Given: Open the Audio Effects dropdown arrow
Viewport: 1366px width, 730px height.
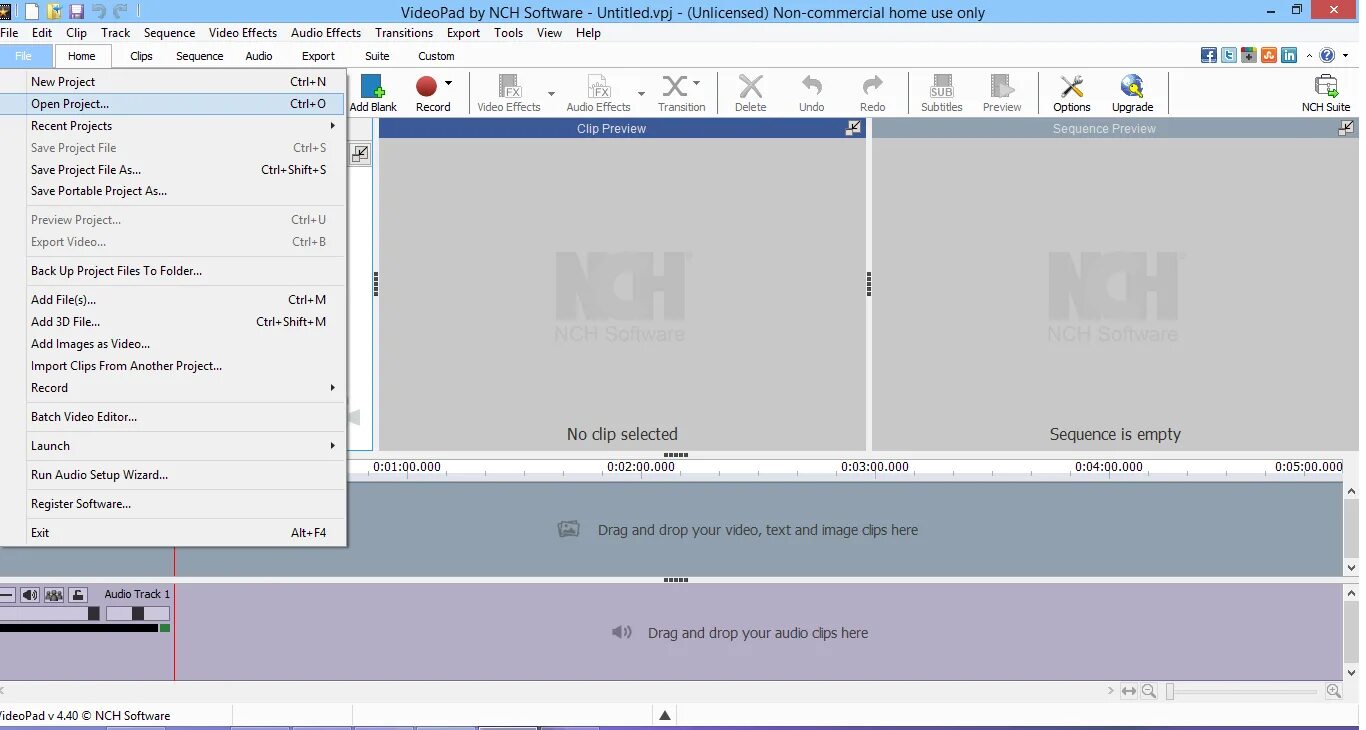Looking at the screenshot, I should [x=641, y=94].
